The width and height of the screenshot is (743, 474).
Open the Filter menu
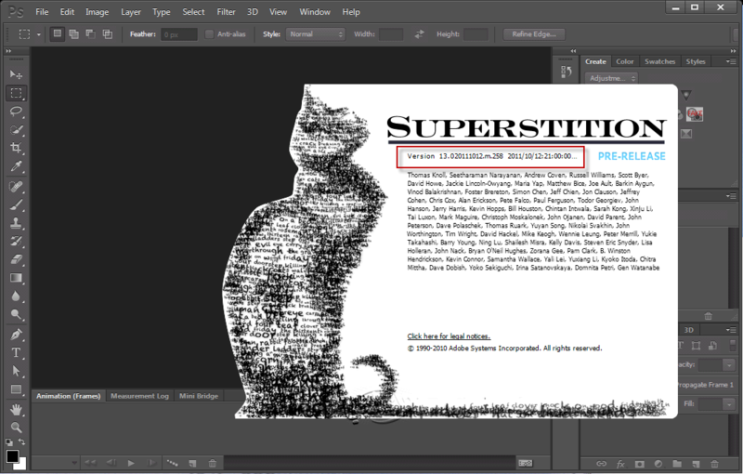coord(226,12)
